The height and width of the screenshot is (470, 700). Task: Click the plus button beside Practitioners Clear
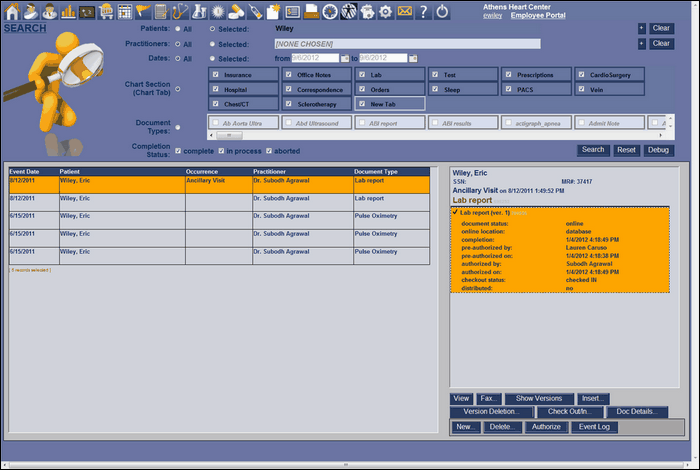pyautogui.click(x=642, y=43)
